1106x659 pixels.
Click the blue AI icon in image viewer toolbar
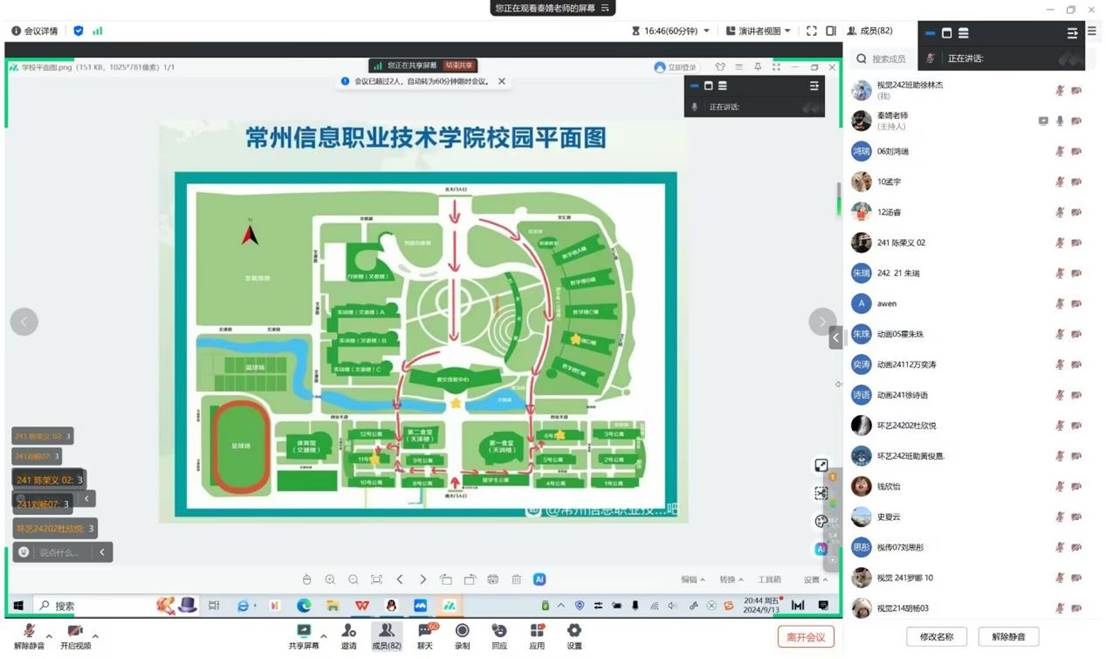(x=540, y=579)
